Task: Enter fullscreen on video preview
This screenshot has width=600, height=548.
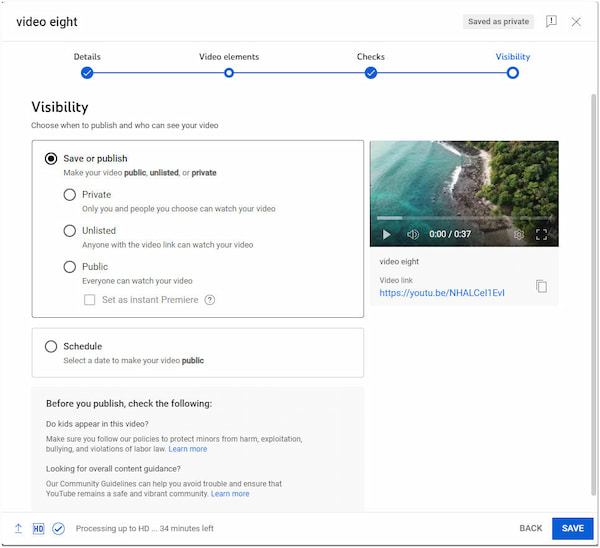Action: [x=542, y=235]
